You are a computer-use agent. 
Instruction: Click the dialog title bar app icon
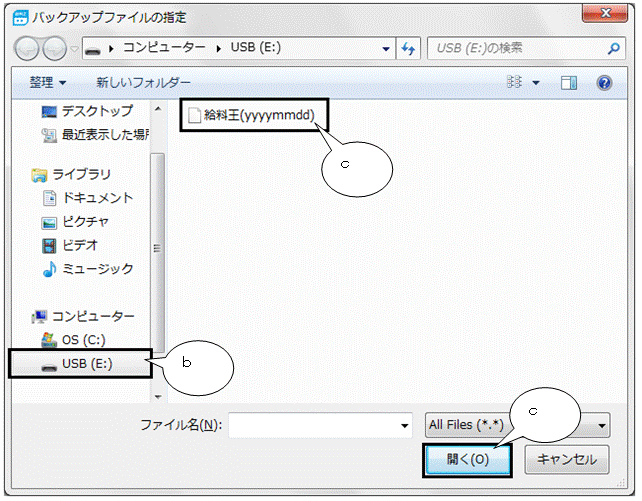point(20,18)
